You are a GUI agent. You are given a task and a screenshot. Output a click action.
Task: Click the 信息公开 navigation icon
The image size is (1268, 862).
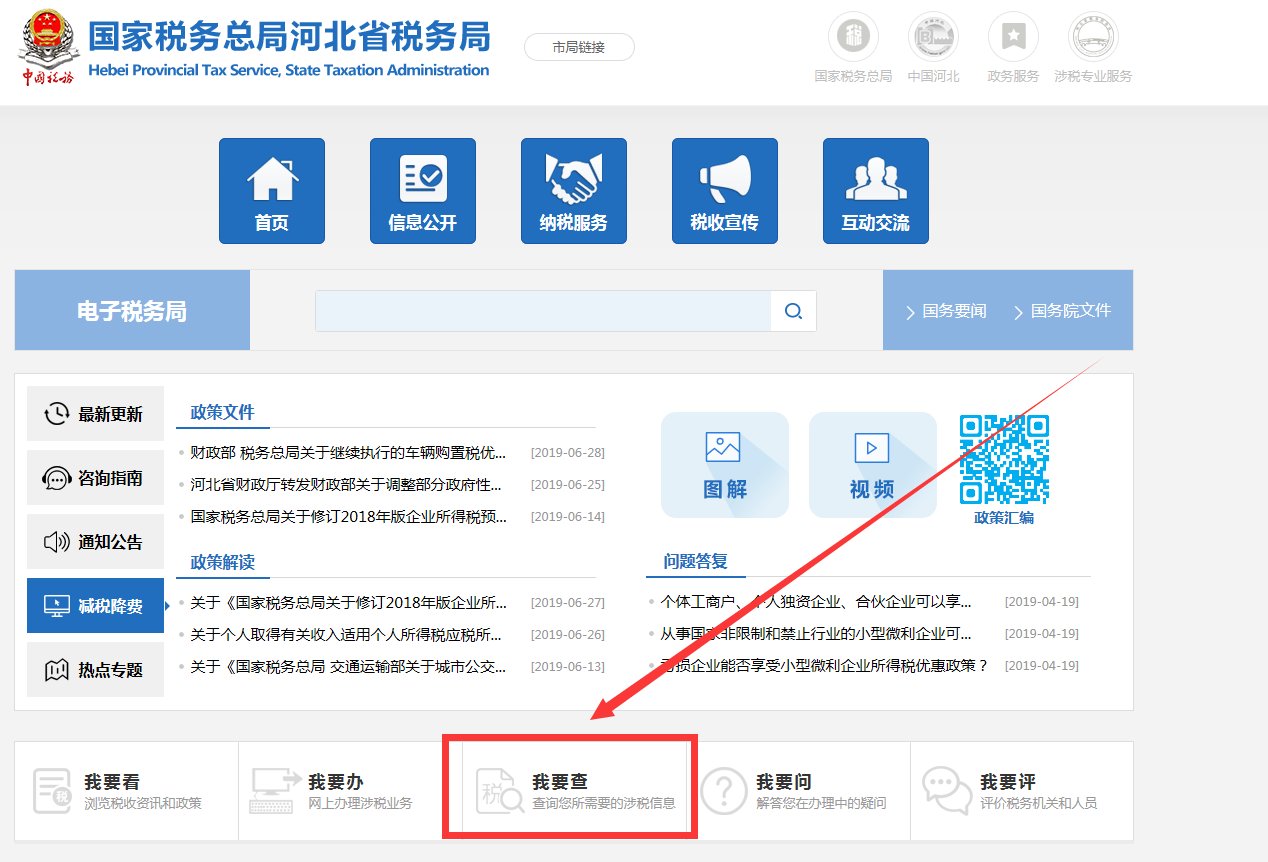[422, 190]
